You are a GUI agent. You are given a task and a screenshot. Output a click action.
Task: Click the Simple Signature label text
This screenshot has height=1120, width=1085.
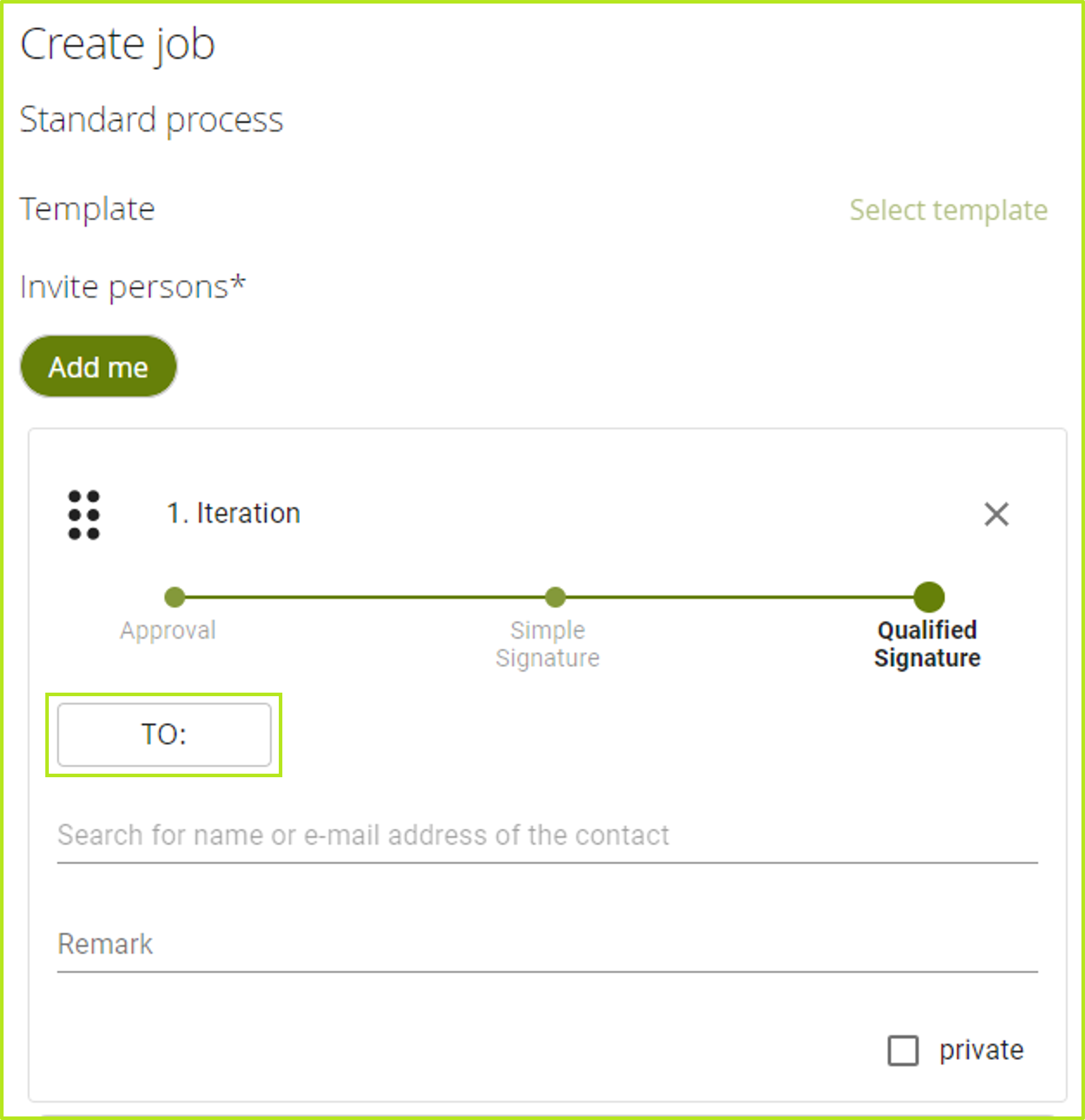548,644
